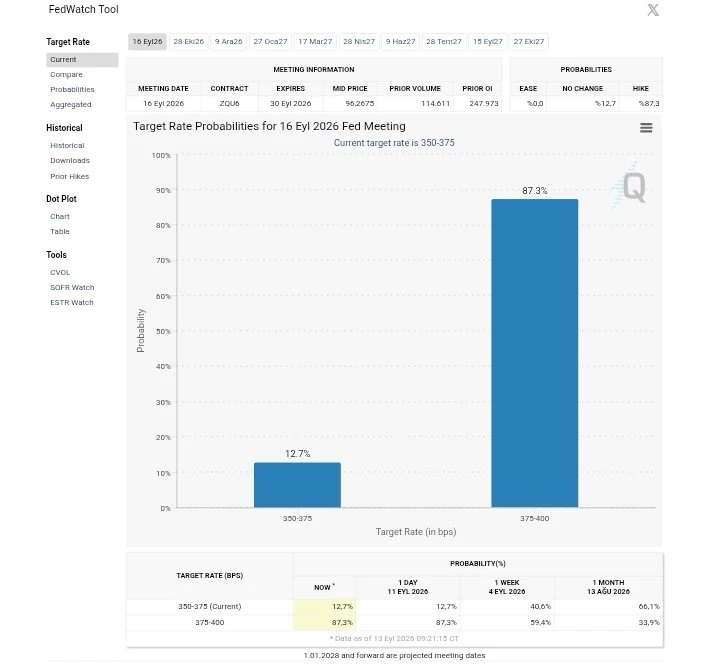Click the X (Twitter) share icon
719x664 pixels.
[653, 10]
